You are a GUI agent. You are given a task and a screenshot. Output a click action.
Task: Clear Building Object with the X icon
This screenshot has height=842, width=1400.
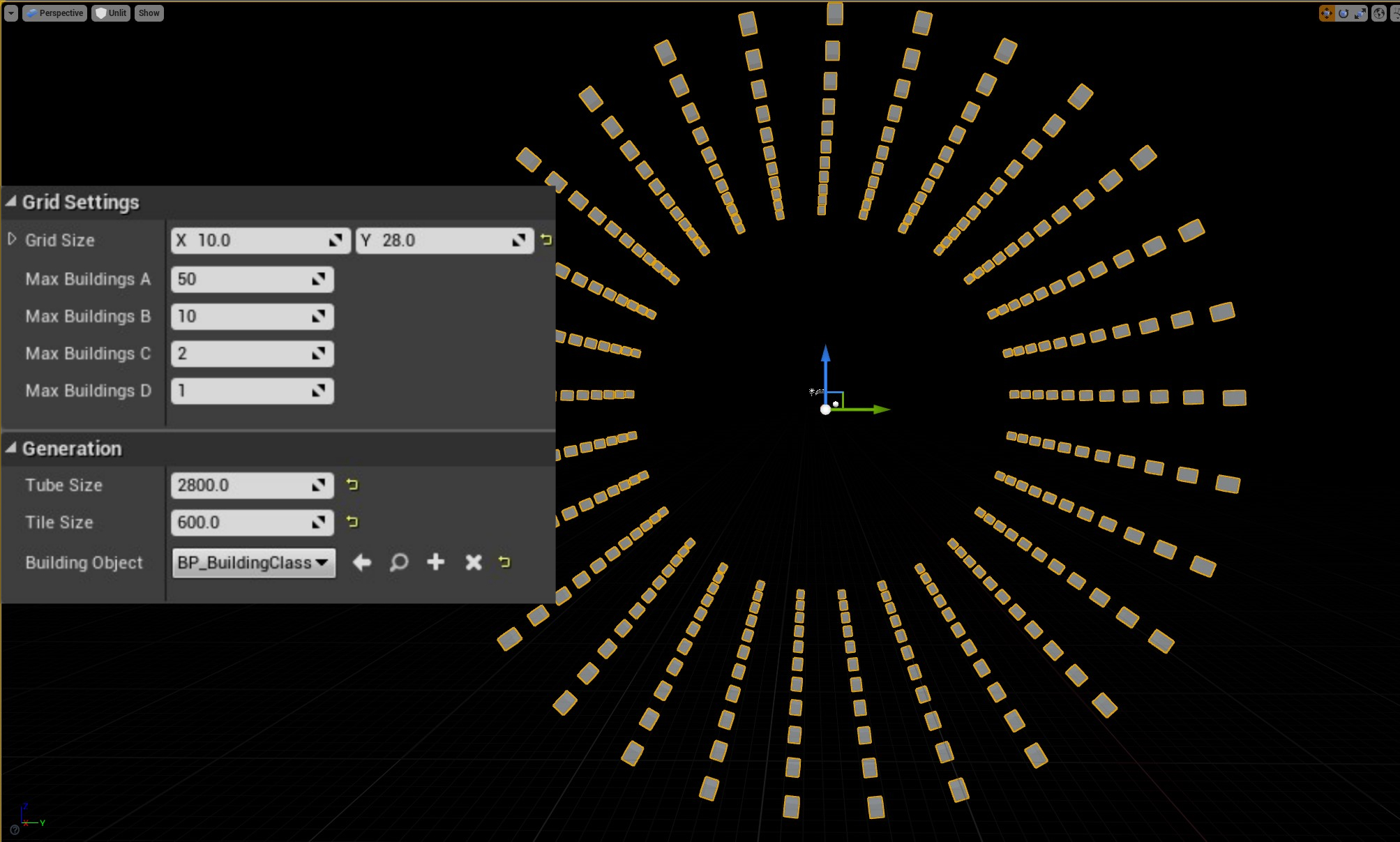pos(474,562)
